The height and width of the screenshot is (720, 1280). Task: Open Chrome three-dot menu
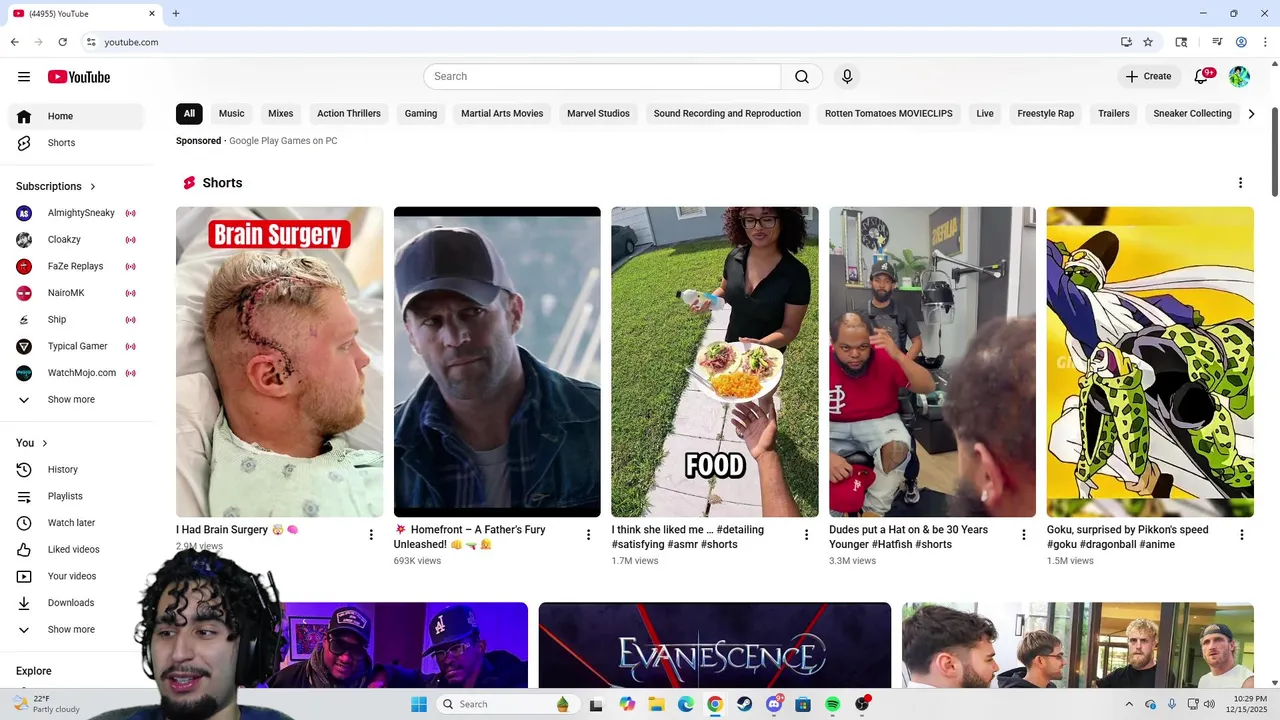pos(1265,42)
